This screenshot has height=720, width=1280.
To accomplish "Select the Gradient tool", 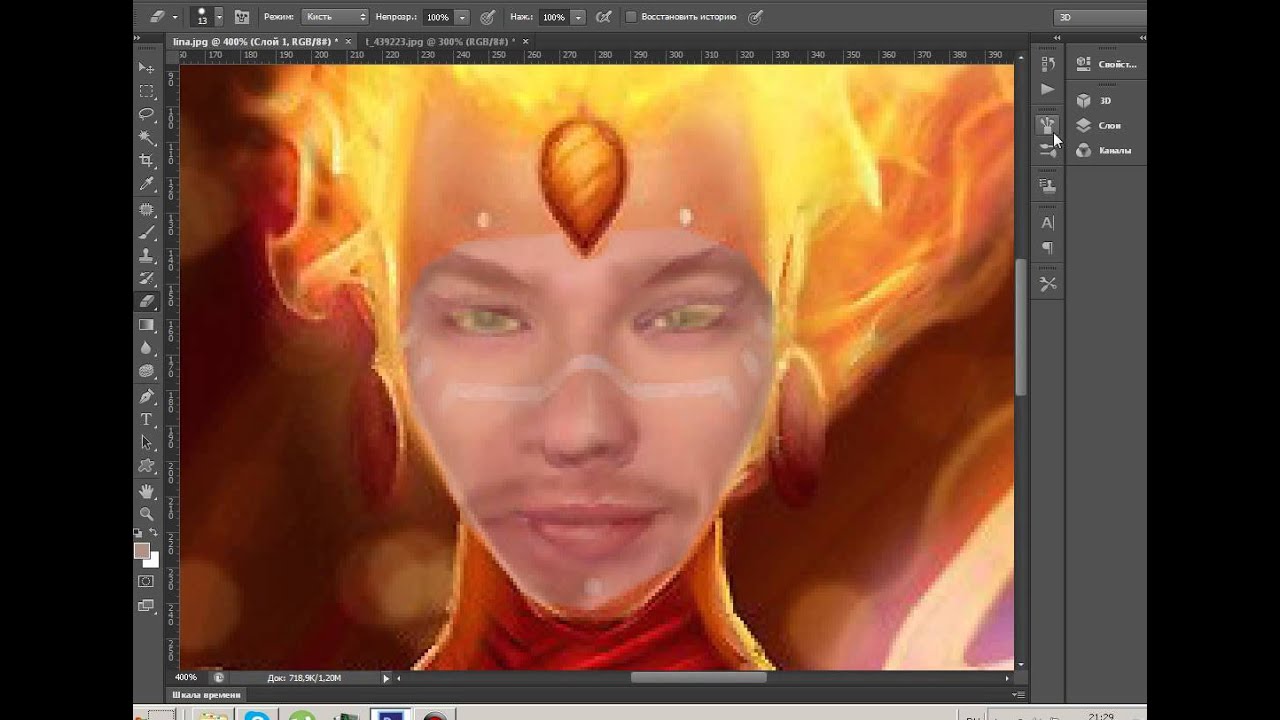I will click(146, 324).
